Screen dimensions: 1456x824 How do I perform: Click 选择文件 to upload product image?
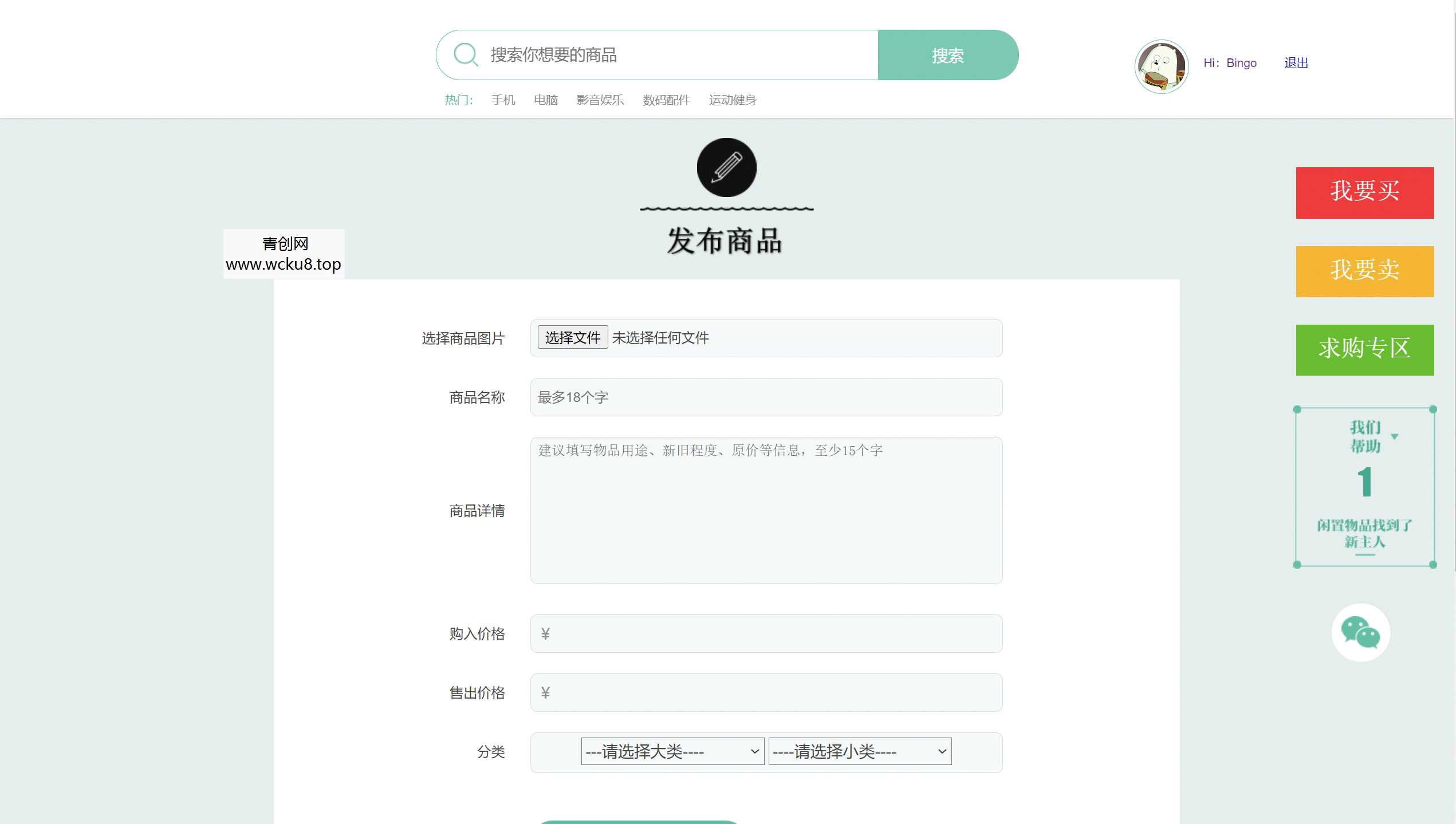[x=572, y=337]
